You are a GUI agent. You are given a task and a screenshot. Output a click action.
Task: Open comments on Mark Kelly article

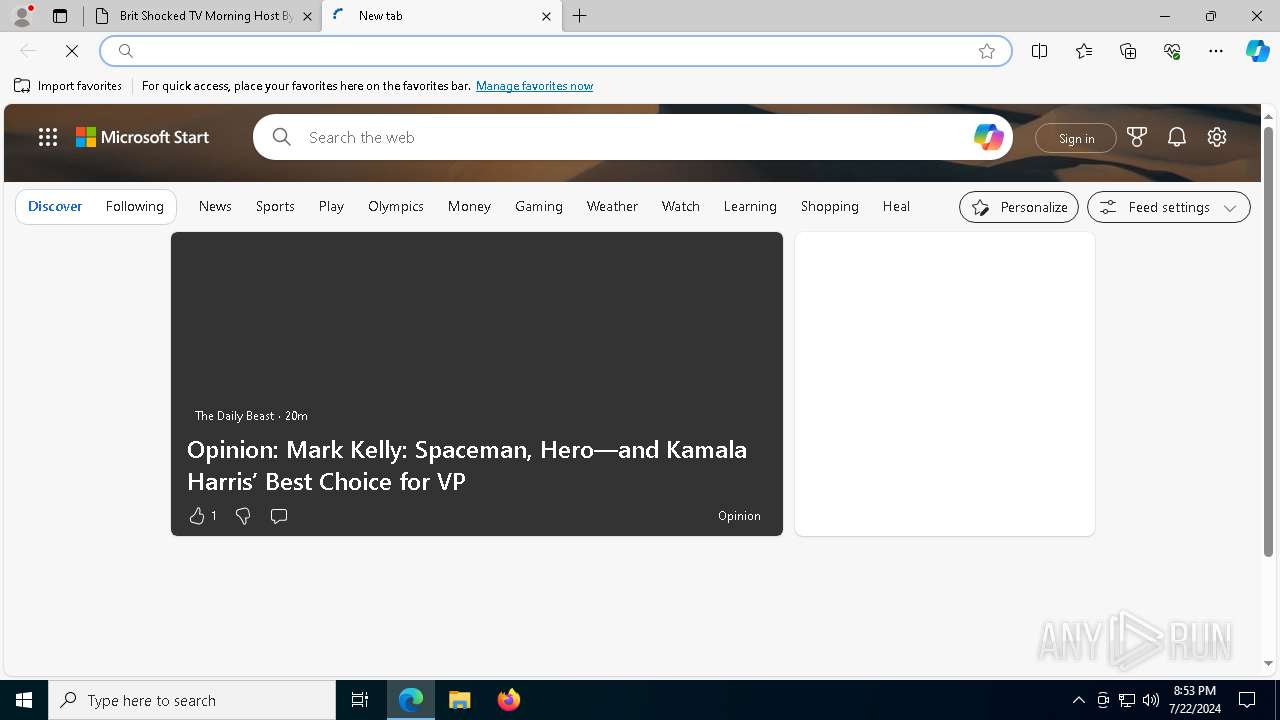[279, 516]
